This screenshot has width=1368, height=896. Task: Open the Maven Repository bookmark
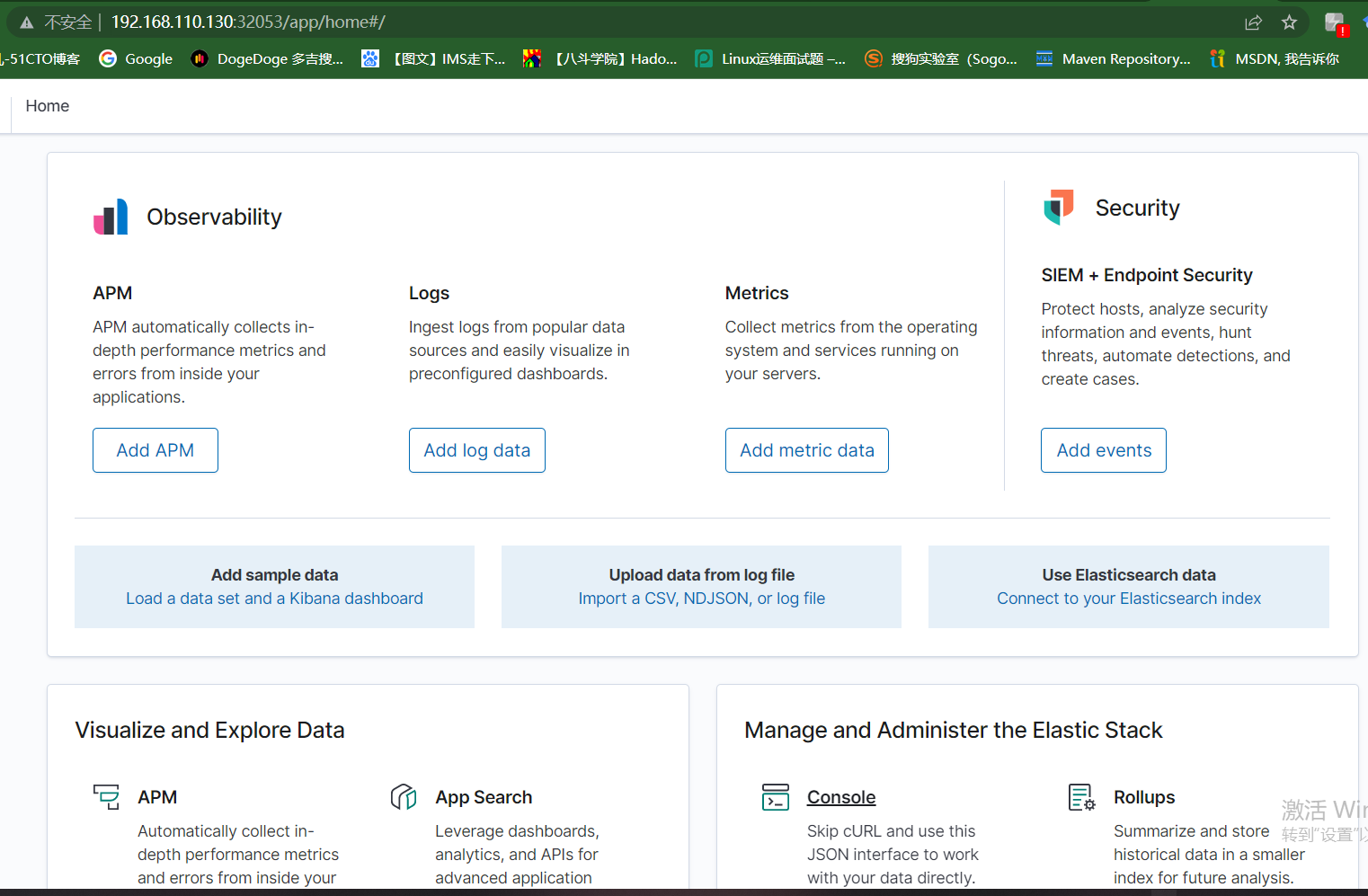click(x=1114, y=58)
